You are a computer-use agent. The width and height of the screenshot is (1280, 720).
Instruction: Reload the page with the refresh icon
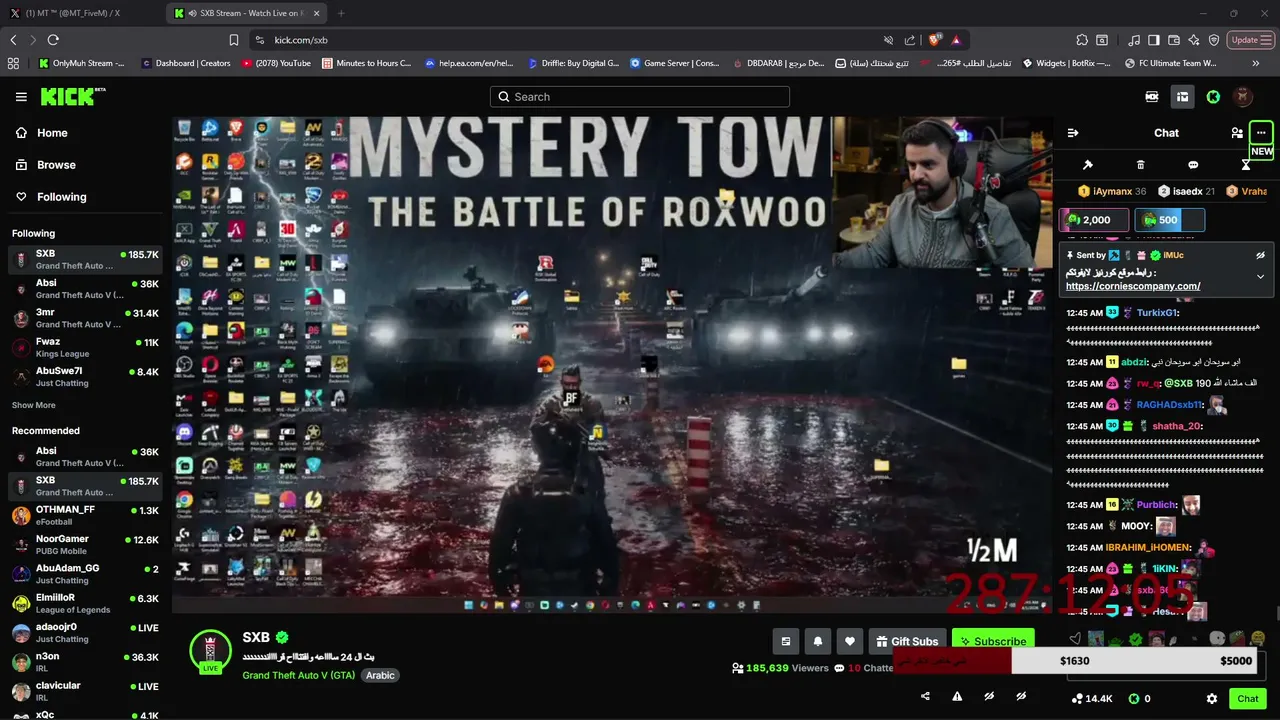pos(53,40)
